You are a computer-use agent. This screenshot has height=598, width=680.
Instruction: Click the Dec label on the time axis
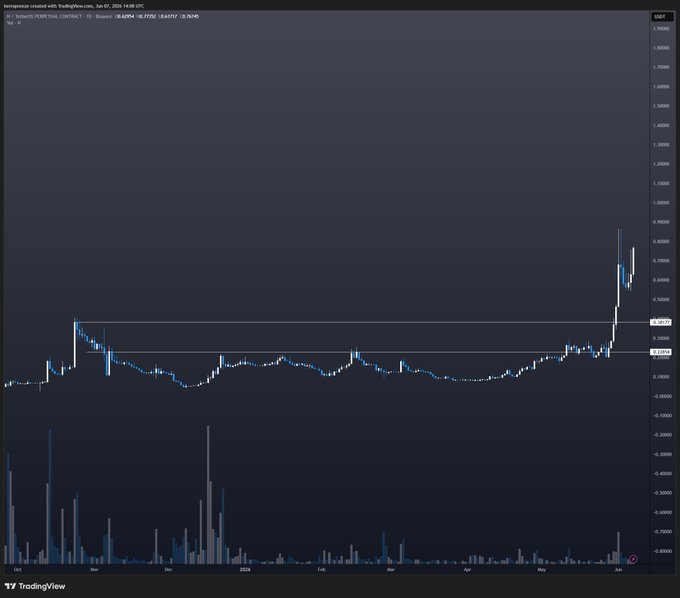click(168, 569)
